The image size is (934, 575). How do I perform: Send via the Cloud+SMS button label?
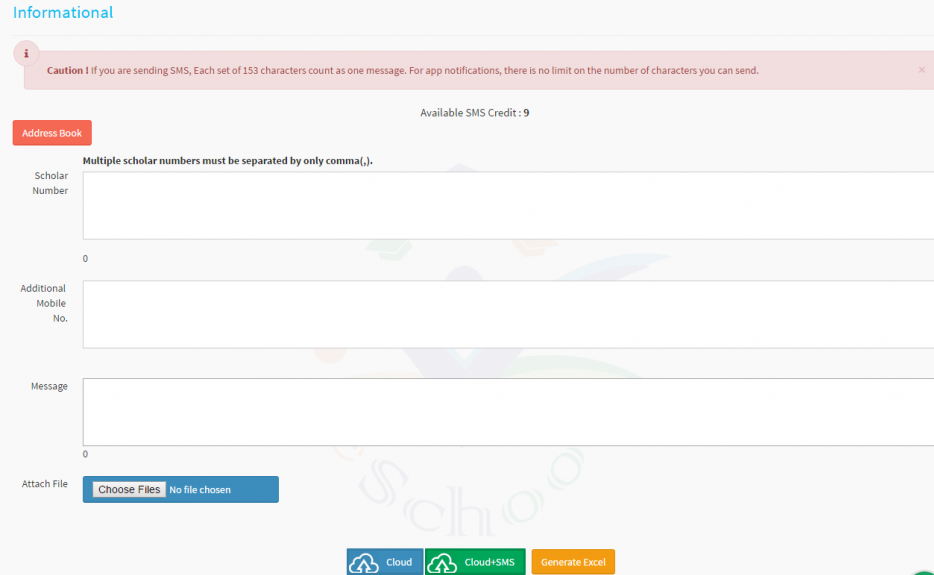tap(489, 562)
